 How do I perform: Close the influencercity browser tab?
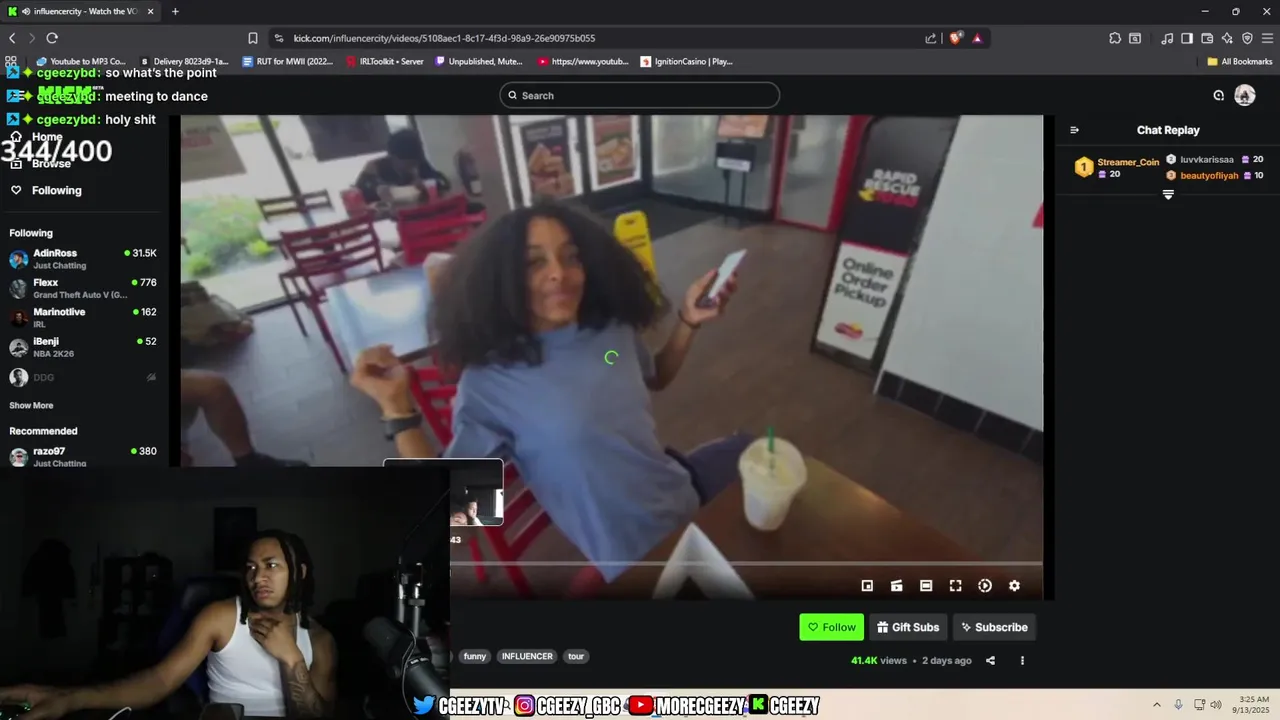click(151, 11)
